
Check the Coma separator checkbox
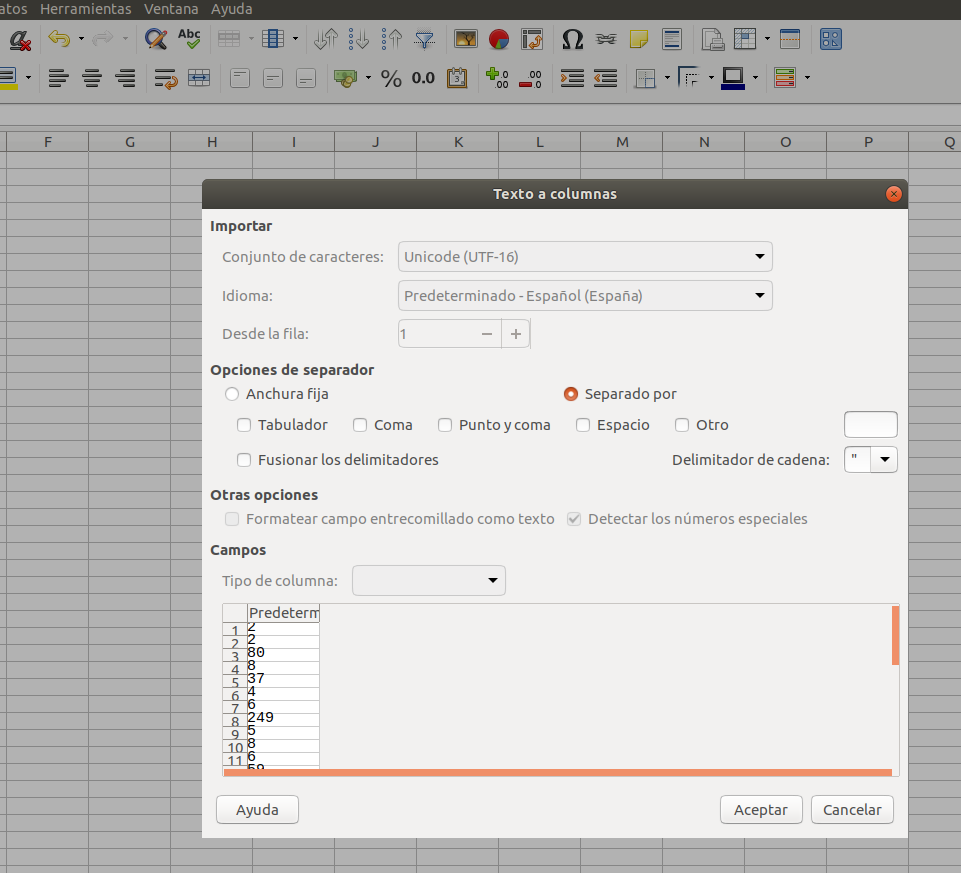(360, 425)
